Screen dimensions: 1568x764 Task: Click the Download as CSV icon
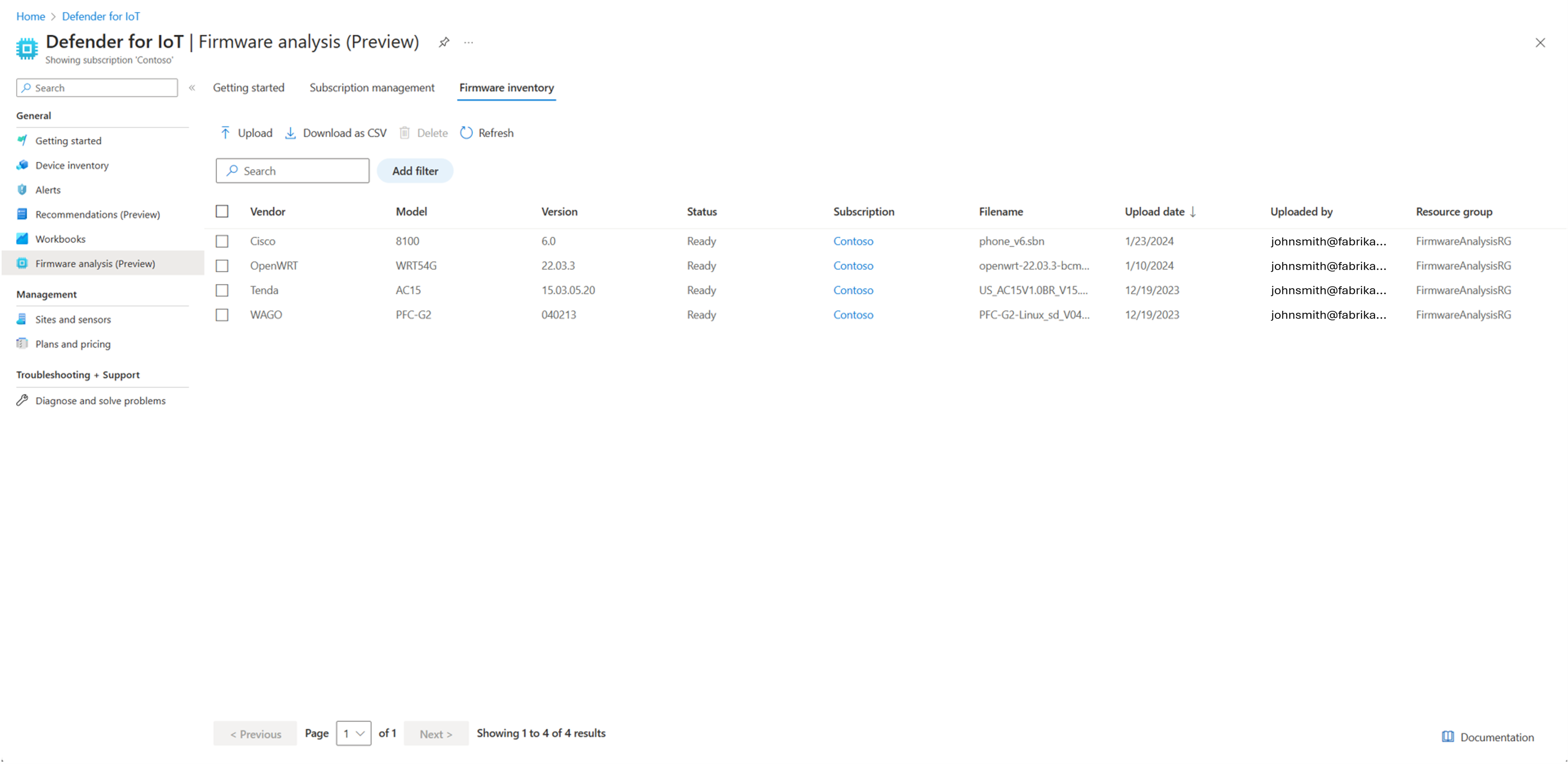point(290,132)
